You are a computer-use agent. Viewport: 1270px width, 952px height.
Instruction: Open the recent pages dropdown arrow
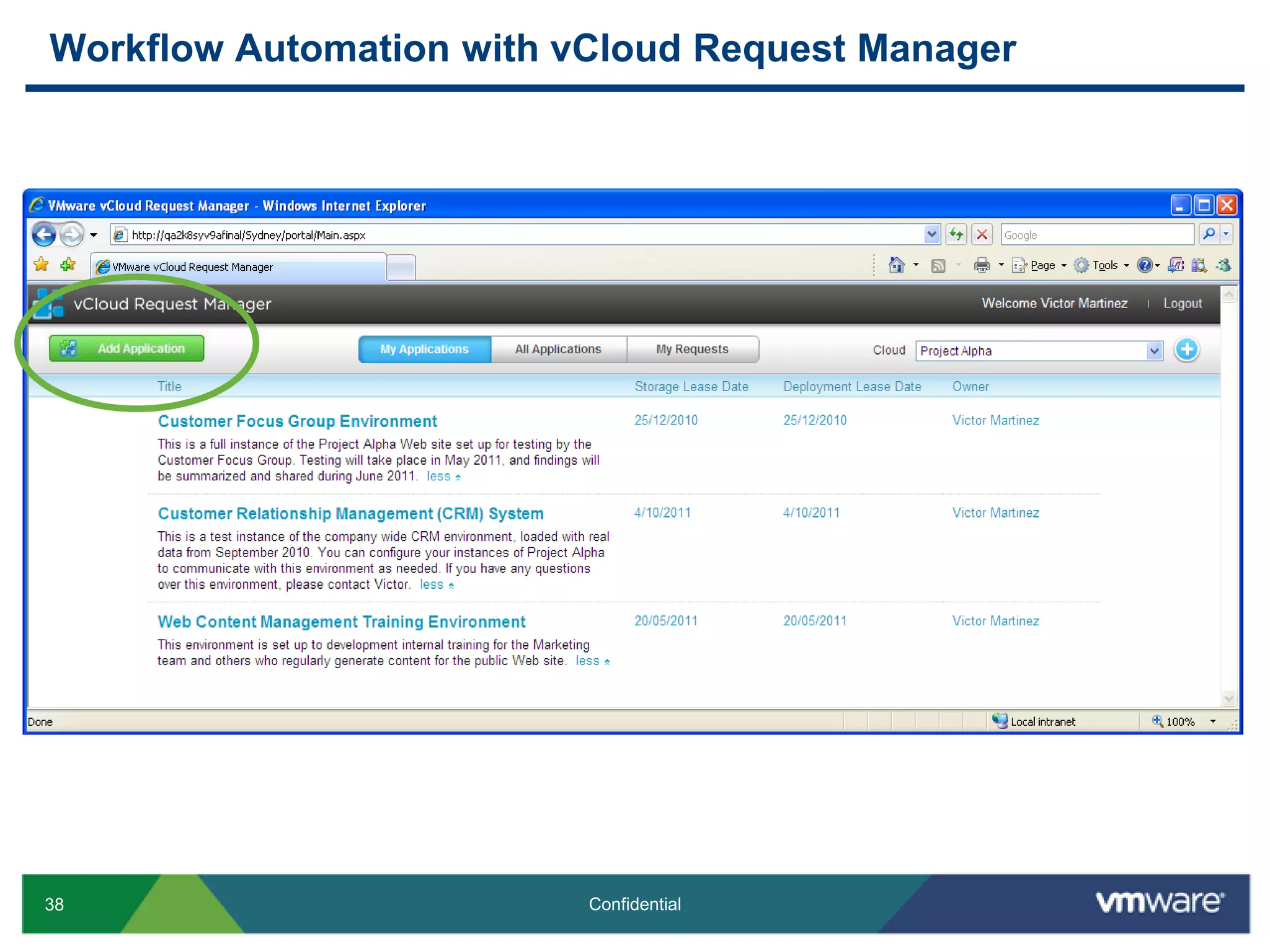coord(94,235)
